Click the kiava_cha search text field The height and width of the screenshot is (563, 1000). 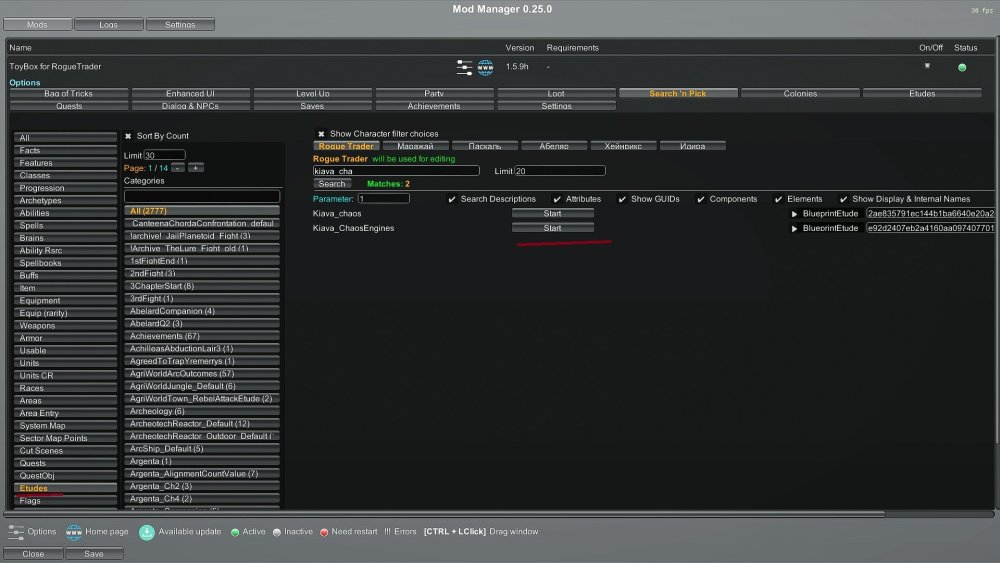(396, 171)
